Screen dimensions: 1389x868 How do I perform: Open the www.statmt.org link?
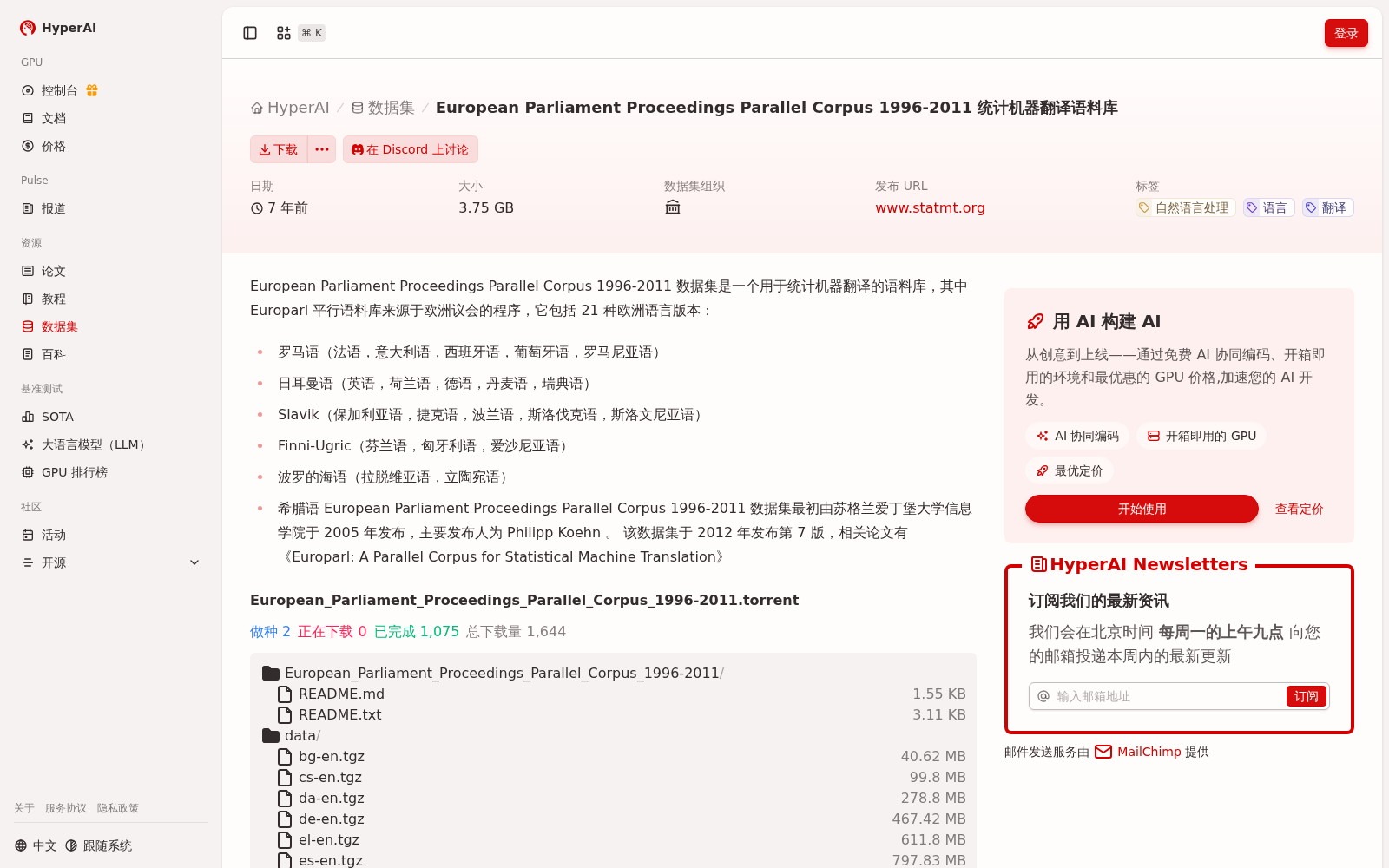click(x=930, y=208)
